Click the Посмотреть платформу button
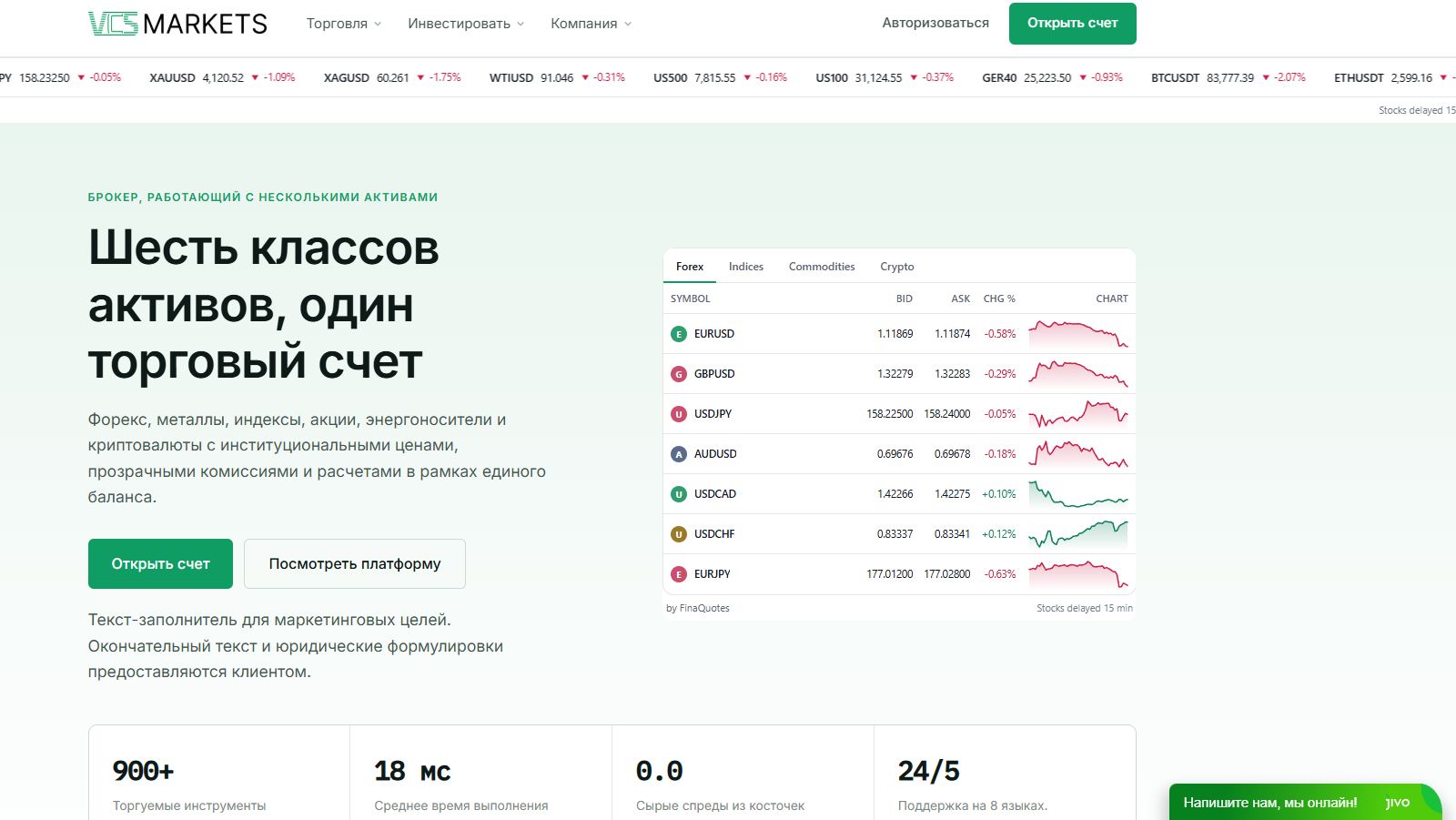The width and height of the screenshot is (1456, 820). [355, 564]
